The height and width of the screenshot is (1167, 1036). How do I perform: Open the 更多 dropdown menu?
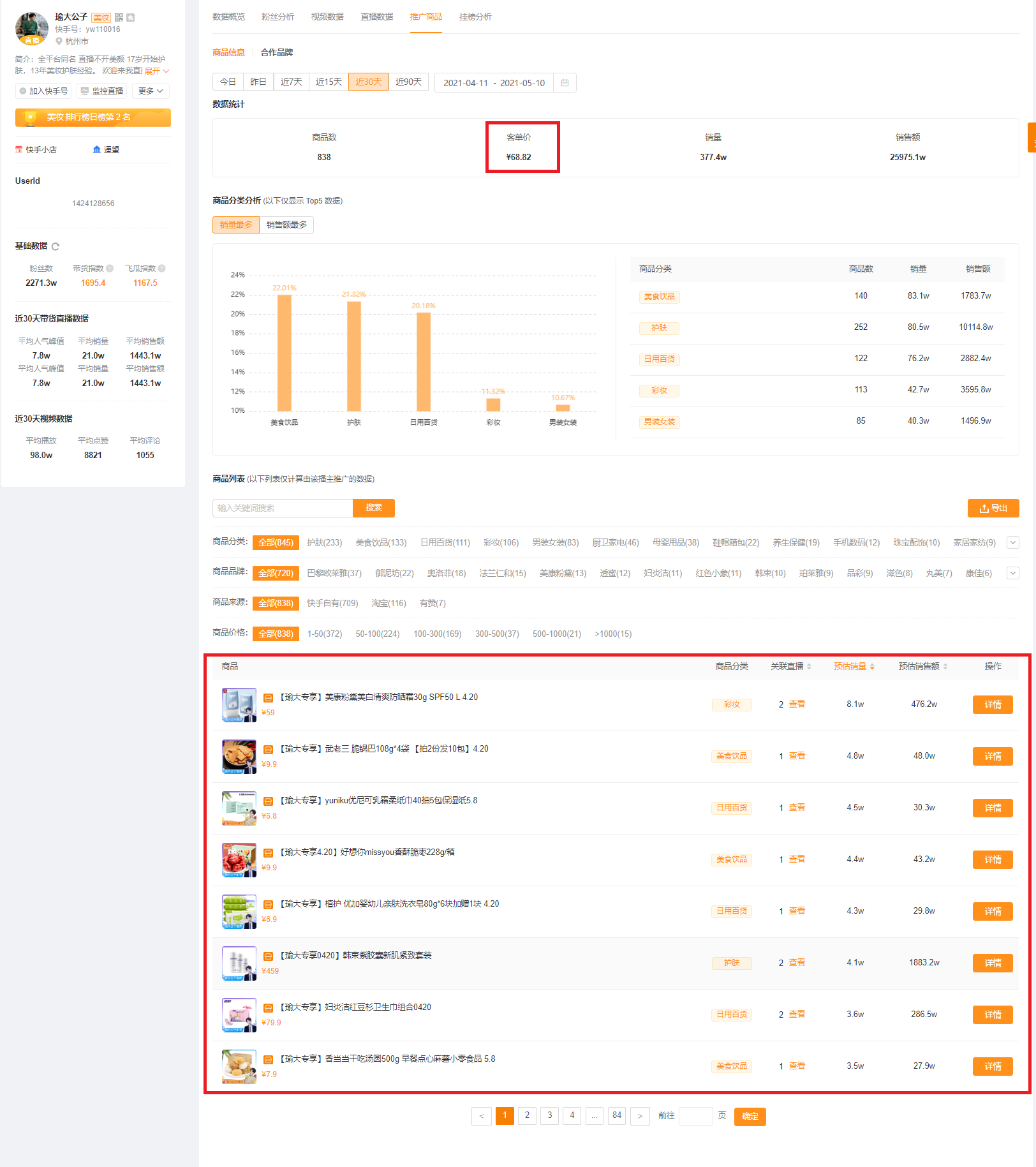coord(151,91)
